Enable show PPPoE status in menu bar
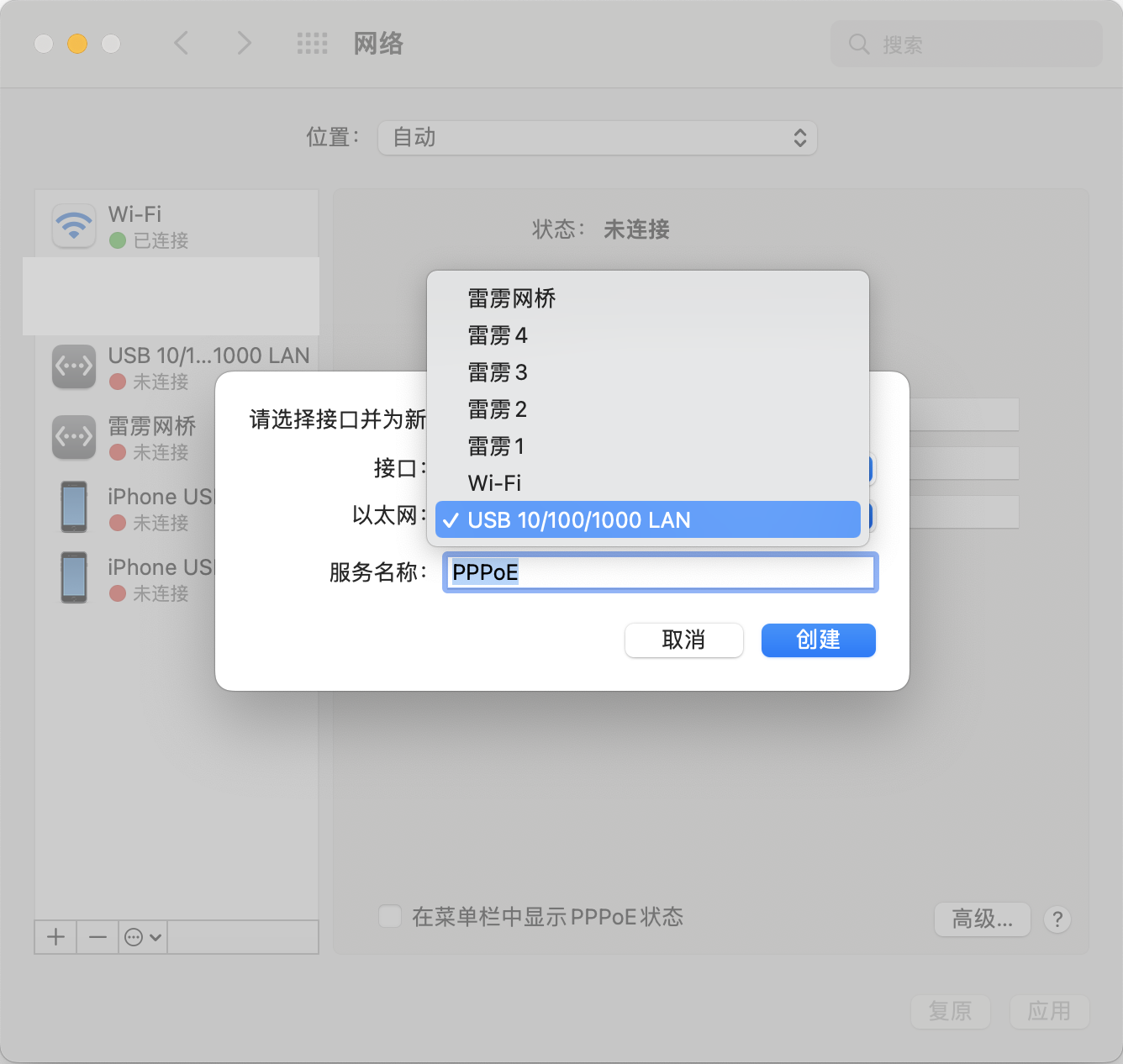Screen dimensions: 1123x1064 click(390, 917)
